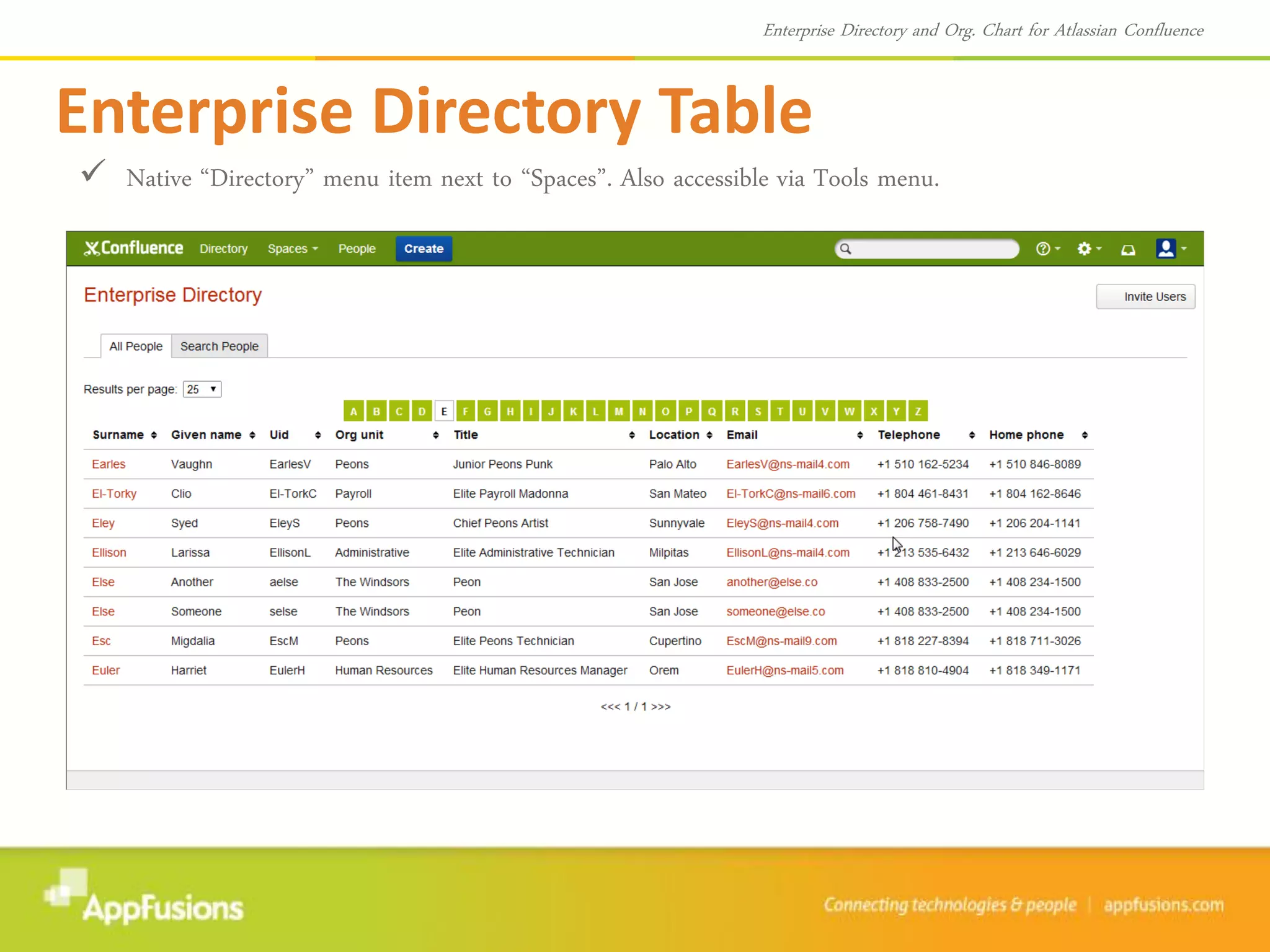This screenshot has height=952, width=1270.
Task: Email EllisonL@ns-mail4.com
Action: click(x=788, y=553)
